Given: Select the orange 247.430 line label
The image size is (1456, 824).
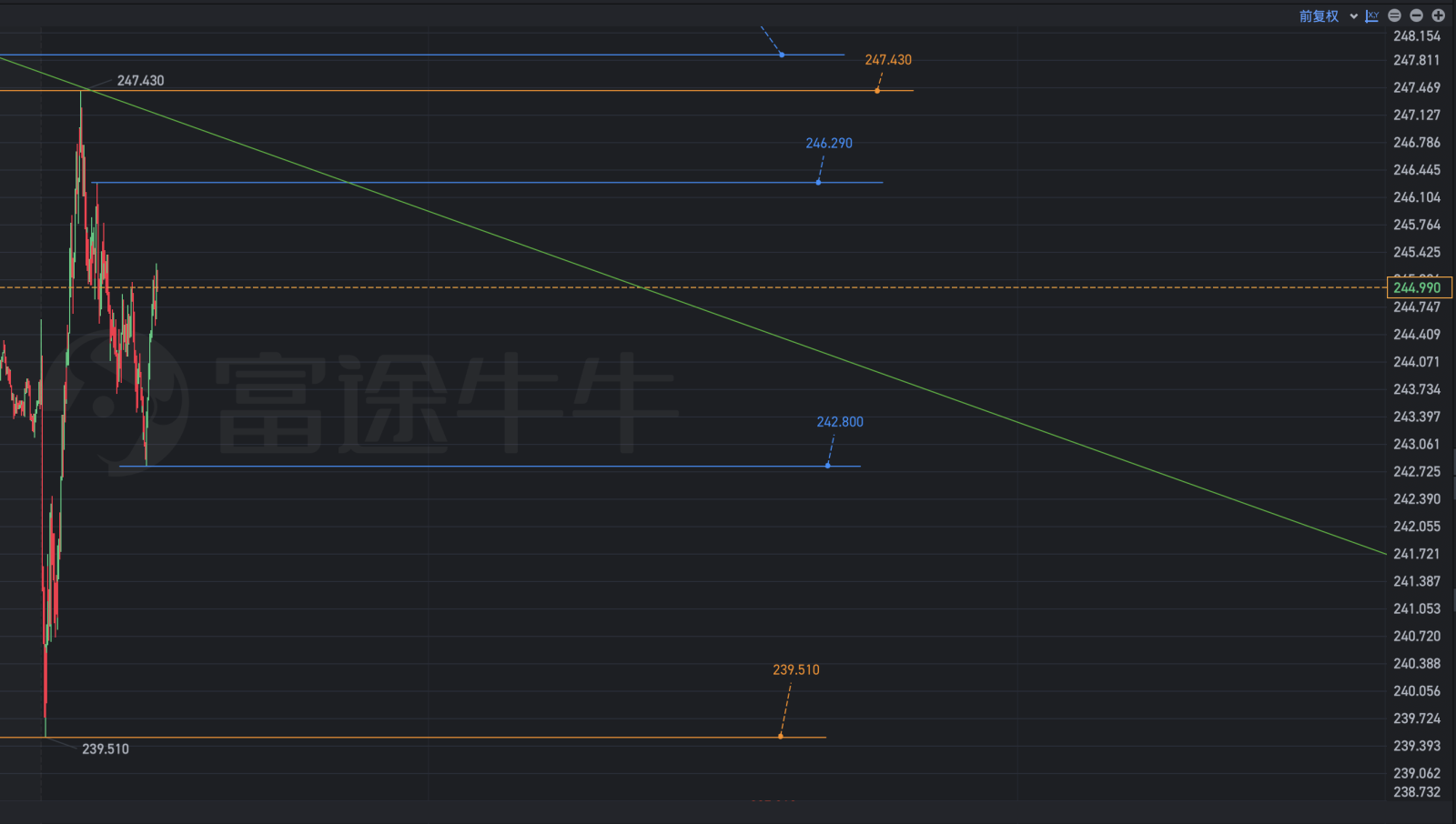Looking at the screenshot, I should 888,60.
